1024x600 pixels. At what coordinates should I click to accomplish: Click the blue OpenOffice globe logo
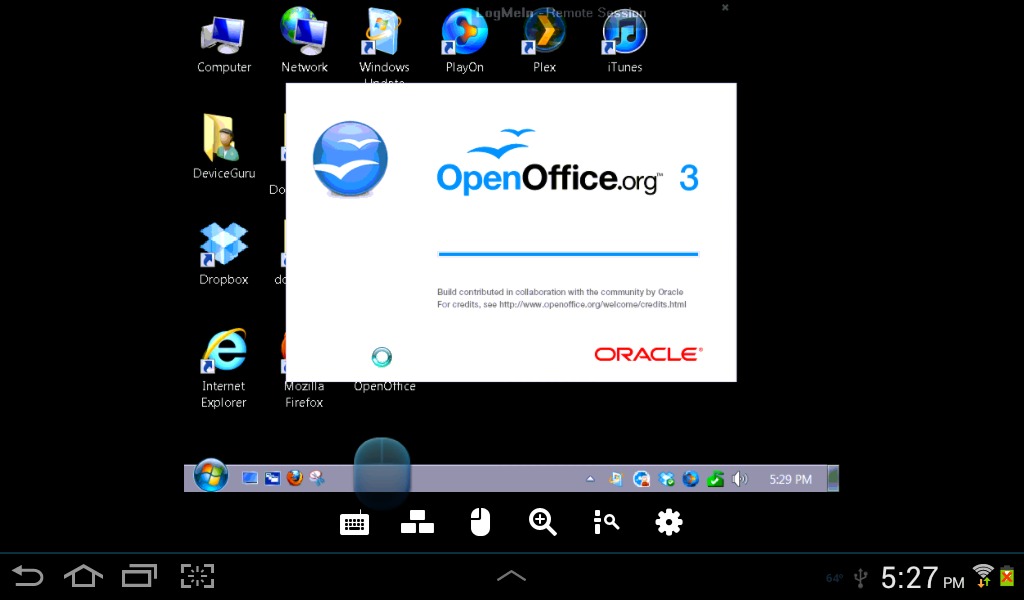coord(350,159)
